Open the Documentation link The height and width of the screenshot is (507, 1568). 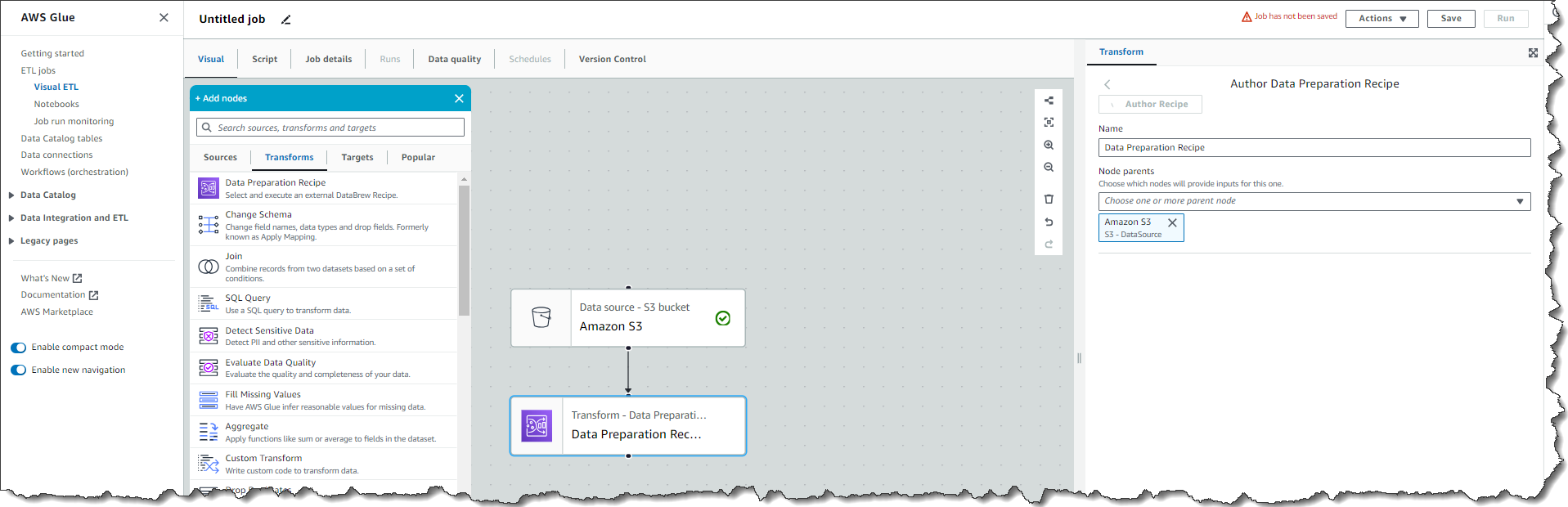[x=60, y=295]
